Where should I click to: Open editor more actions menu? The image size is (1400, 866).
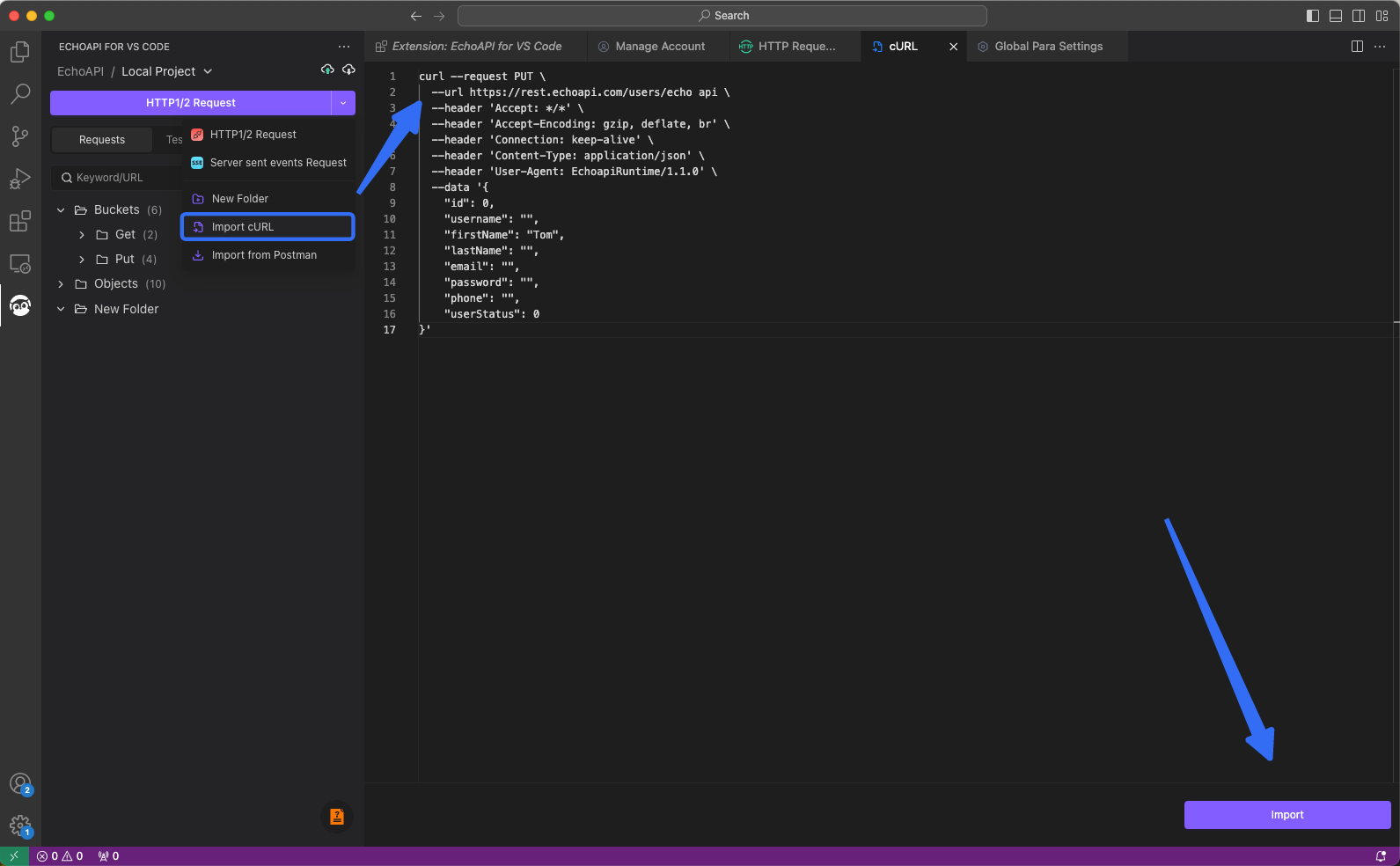click(1380, 47)
